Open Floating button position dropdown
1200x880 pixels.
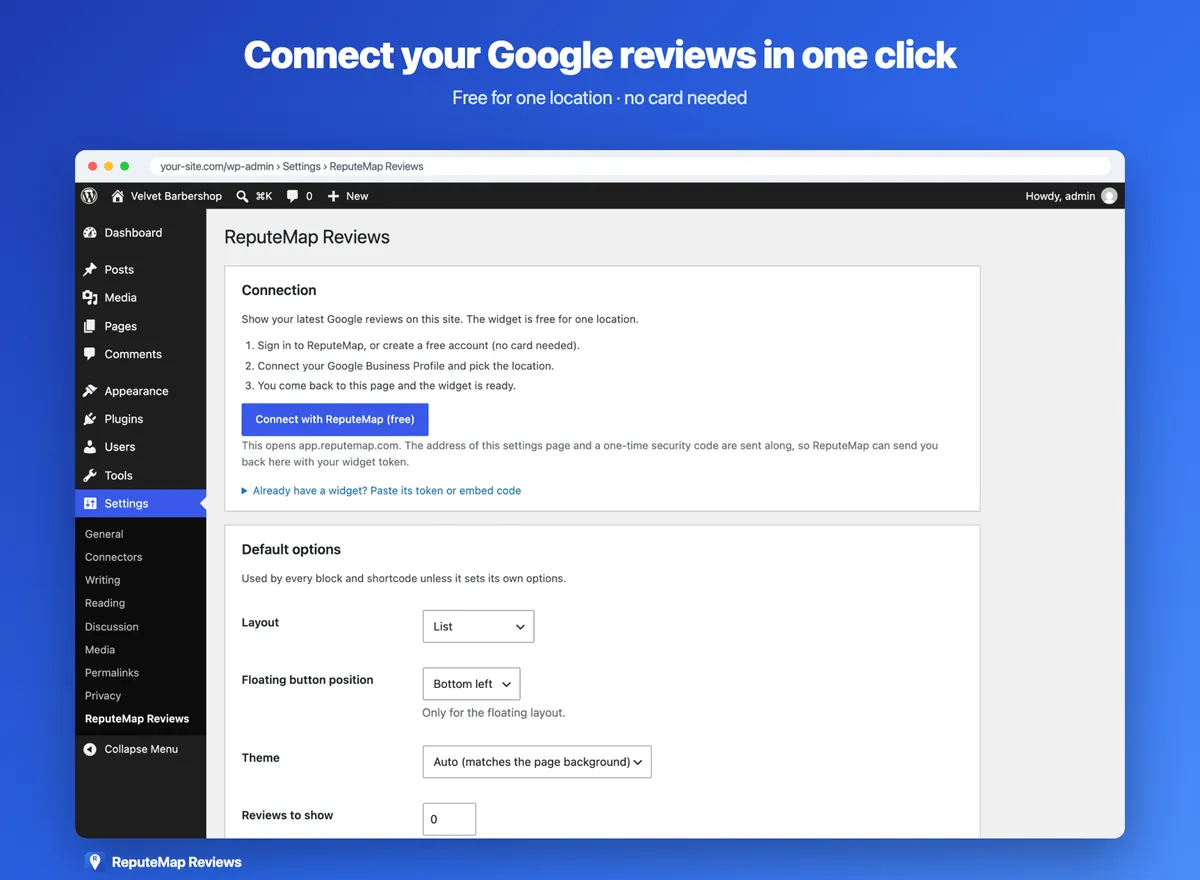click(x=471, y=684)
